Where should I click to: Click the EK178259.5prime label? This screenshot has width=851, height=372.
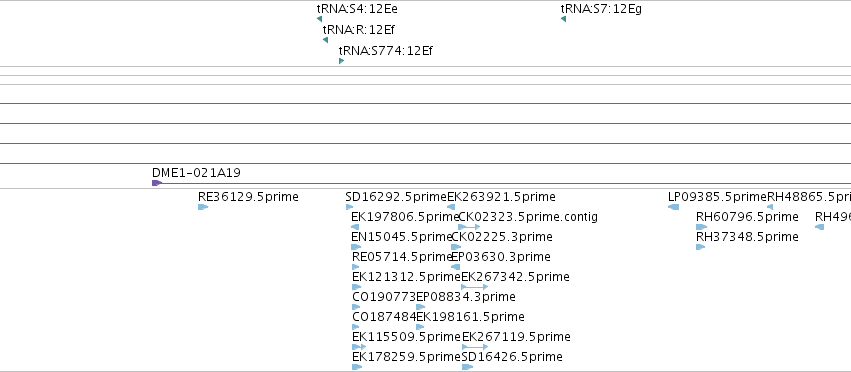pos(407,357)
